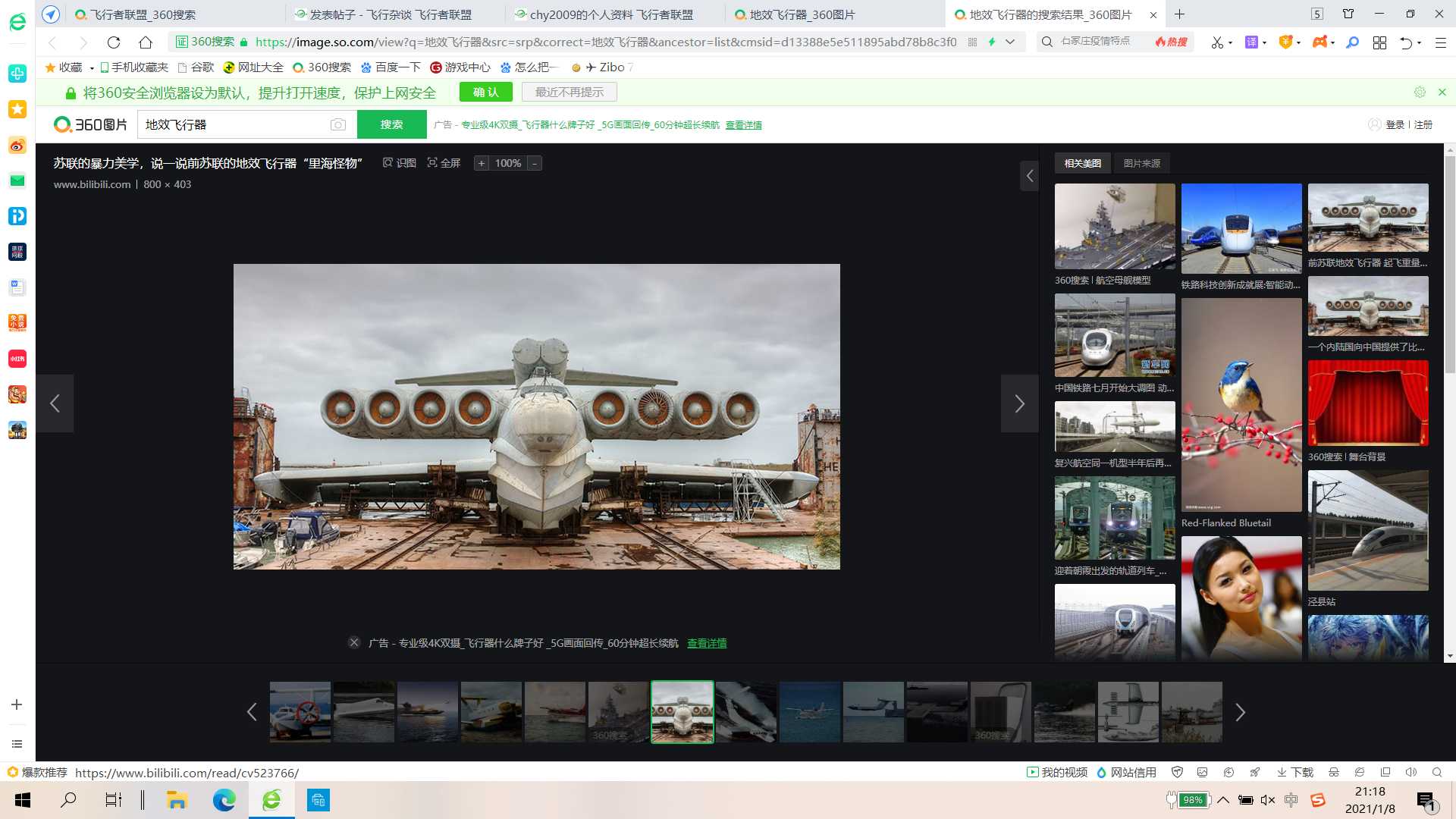
Task: Click the 登录 login link
Action: pos(1395,124)
